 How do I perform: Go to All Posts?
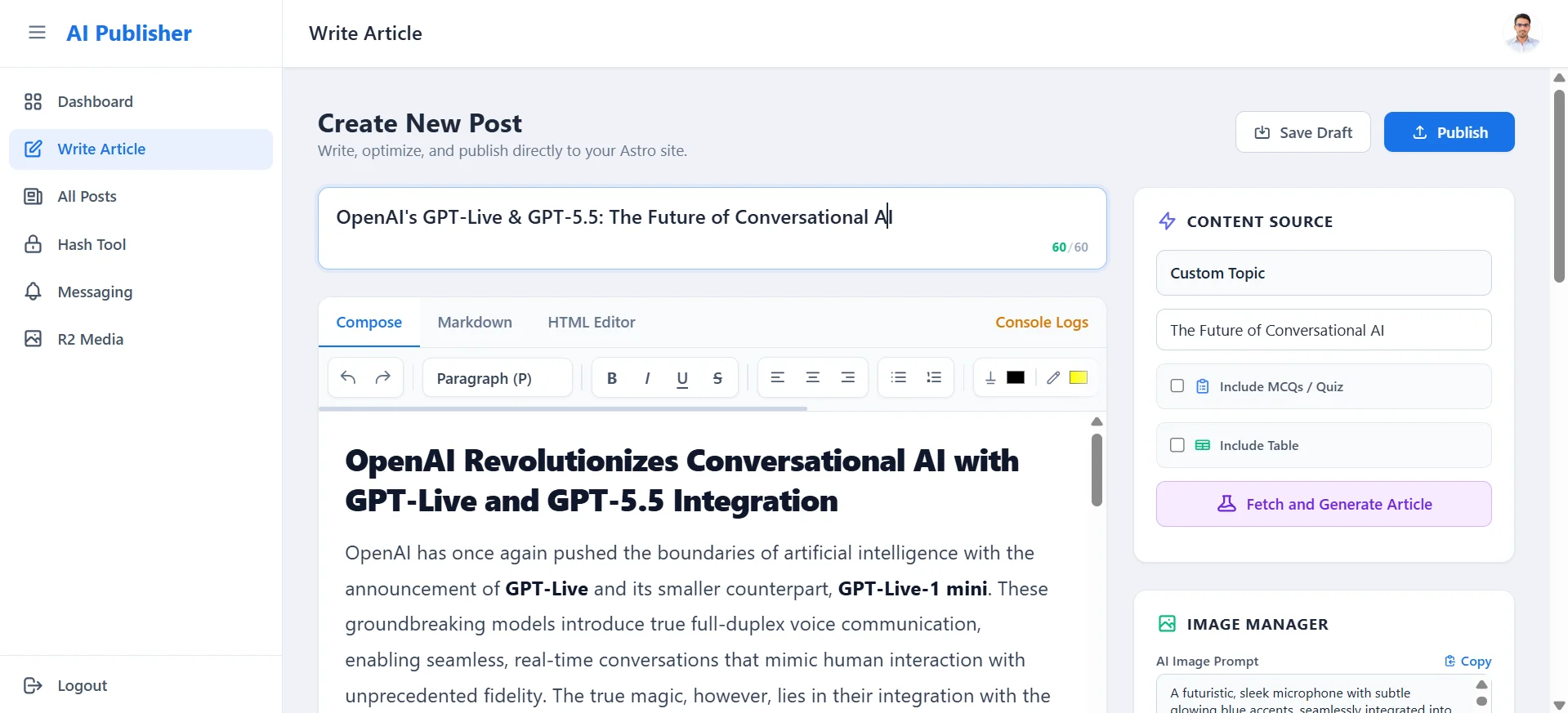click(141, 197)
